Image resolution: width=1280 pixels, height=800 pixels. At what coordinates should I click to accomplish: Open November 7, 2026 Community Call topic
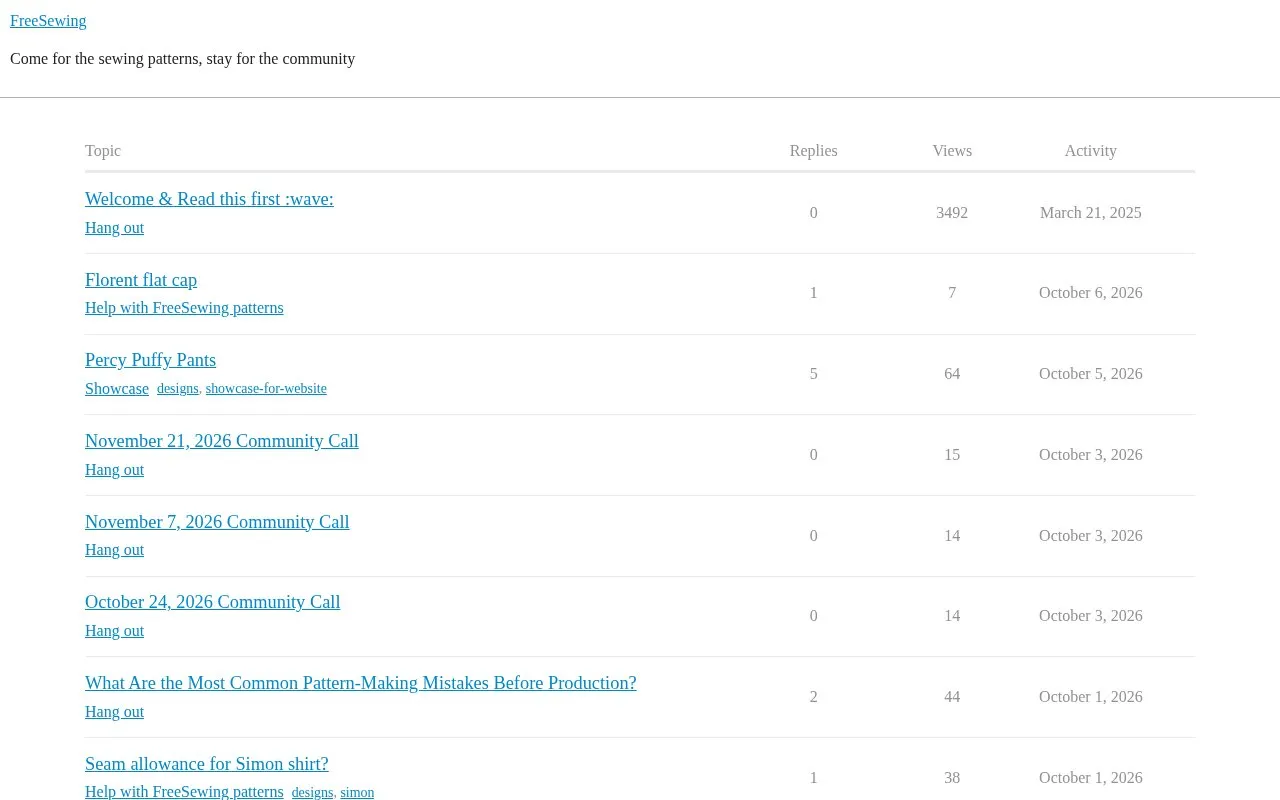(x=217, y=522)
